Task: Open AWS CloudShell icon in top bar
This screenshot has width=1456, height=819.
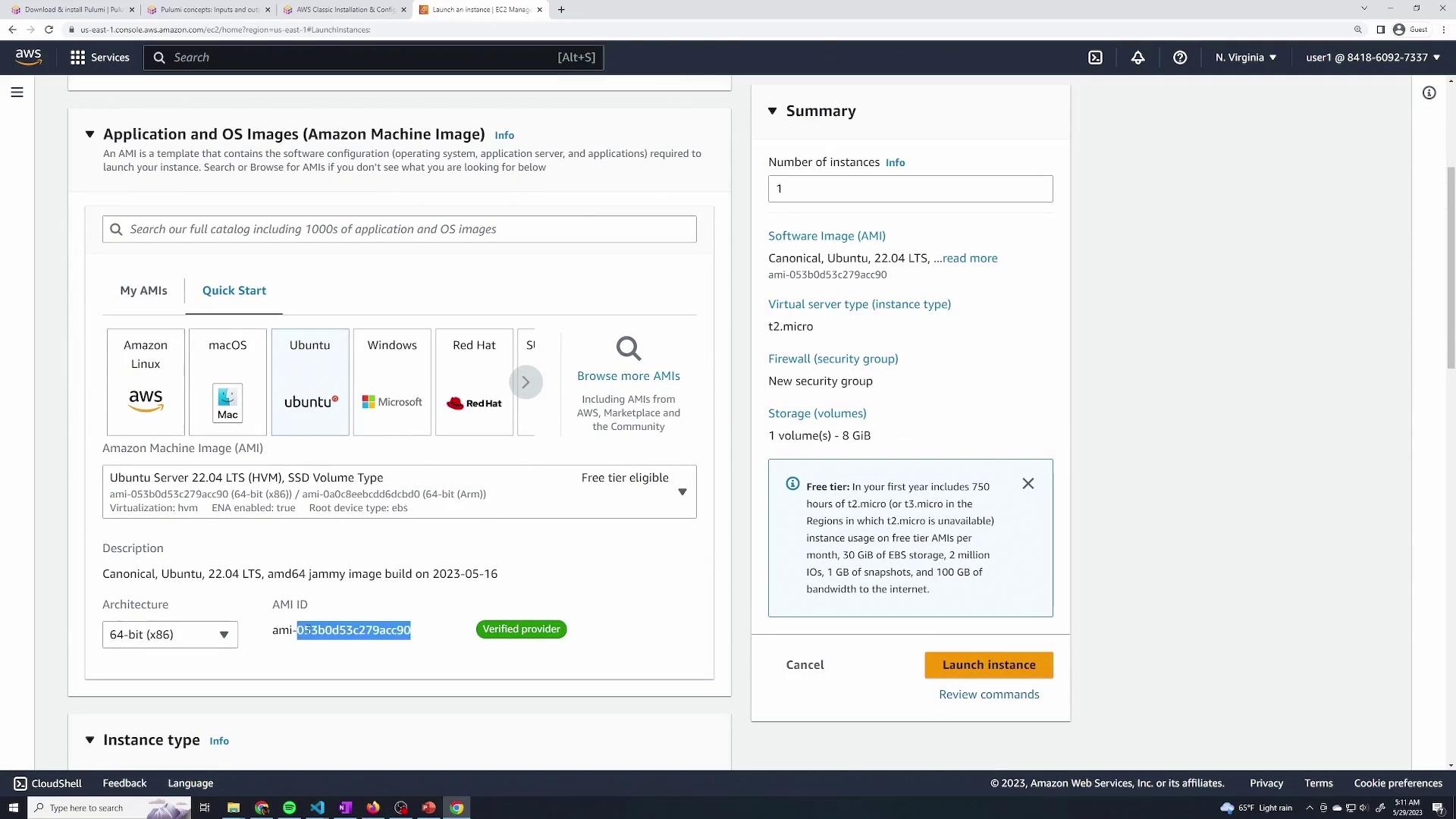Action: pos(1095,58)
